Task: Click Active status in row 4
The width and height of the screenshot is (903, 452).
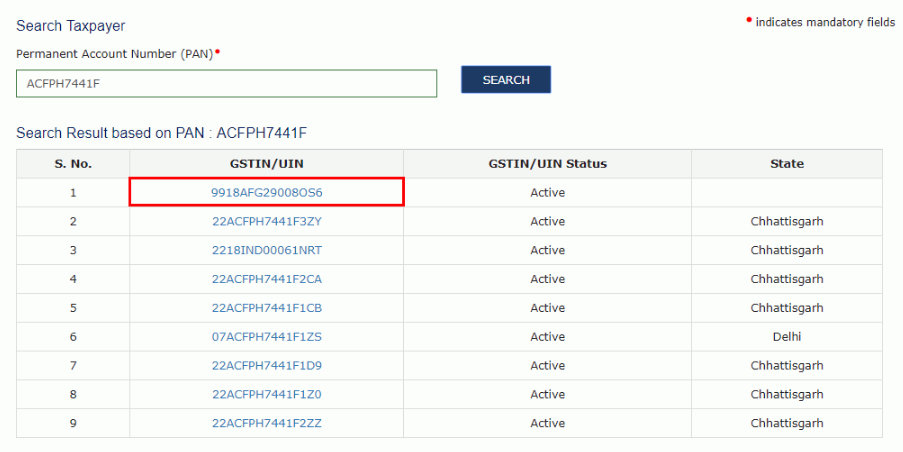Action: point(548,279)
